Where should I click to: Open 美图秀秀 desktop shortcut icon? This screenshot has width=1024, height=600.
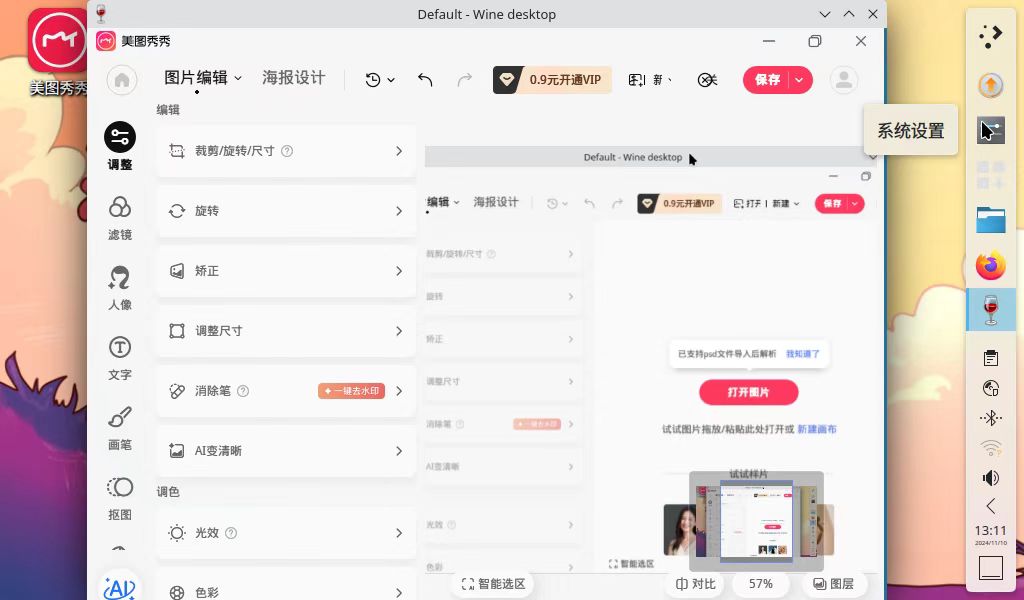tap(59, 52)
